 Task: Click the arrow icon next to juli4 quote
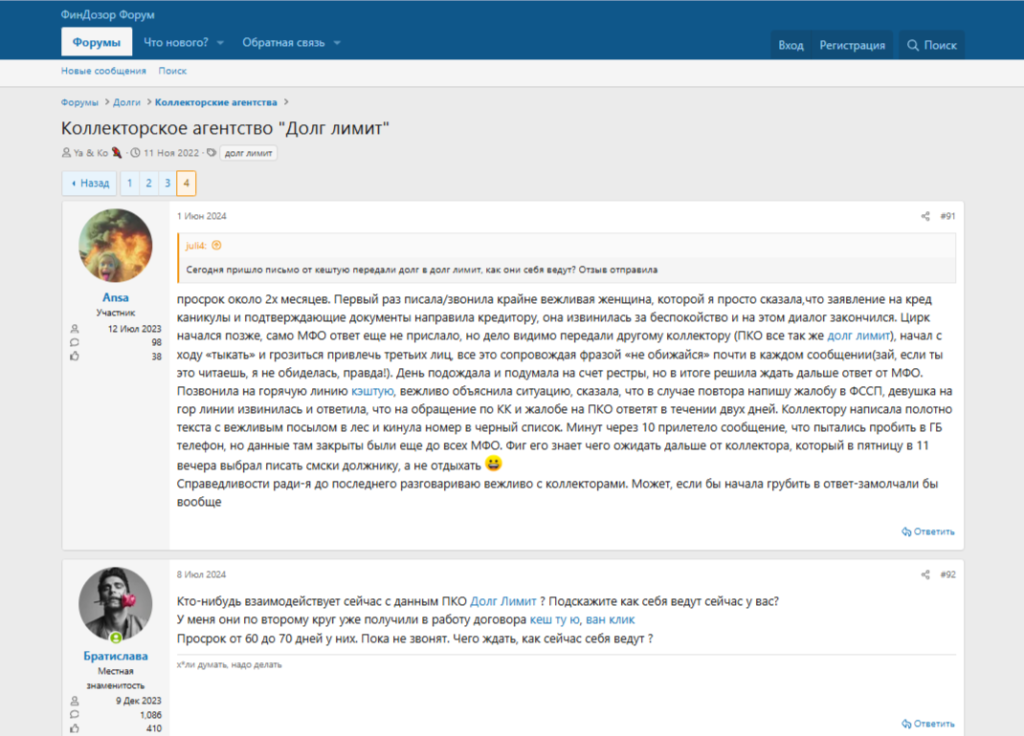point(217,246)
